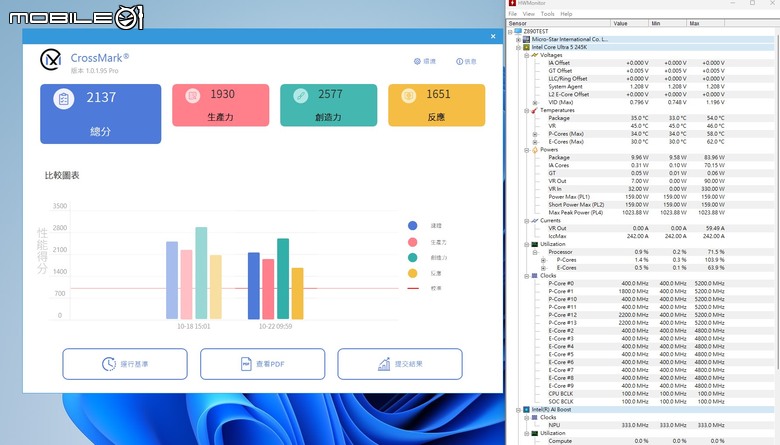The image size is (780, 445).
Task: Click the CPU chip icon beside Intel Core Ultra 5 245K
Action: click(526, 47)
